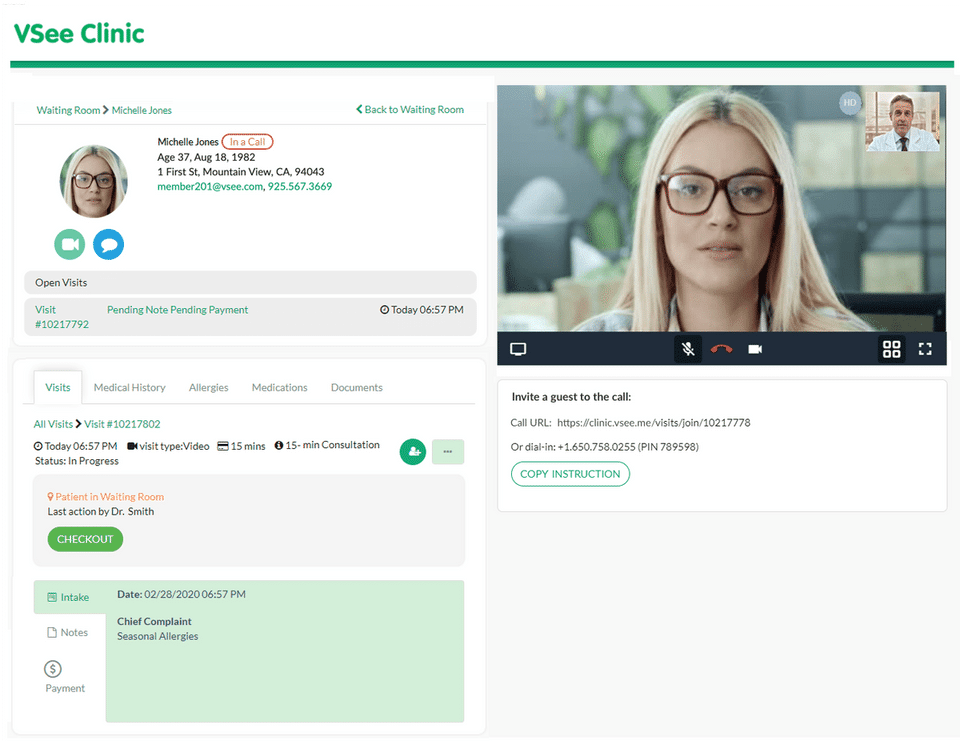Switch to Medical History tab
The image size is (960, 741).
[x=129, y=388]
